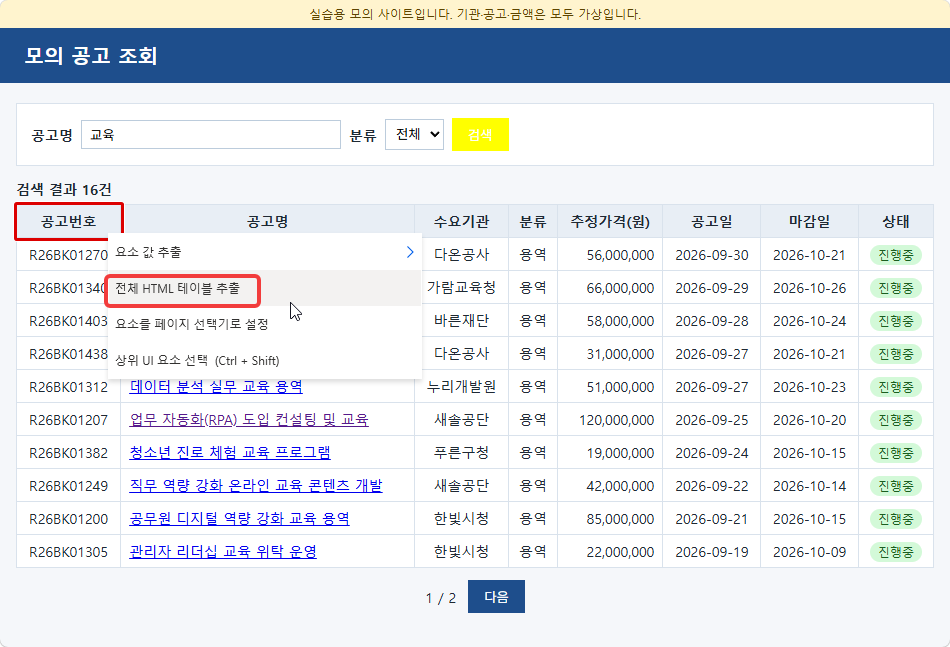This screenshot has height=647, width=950.
Task: Click deadline cell 2026-10-09
Action: [x=809, y=552]
